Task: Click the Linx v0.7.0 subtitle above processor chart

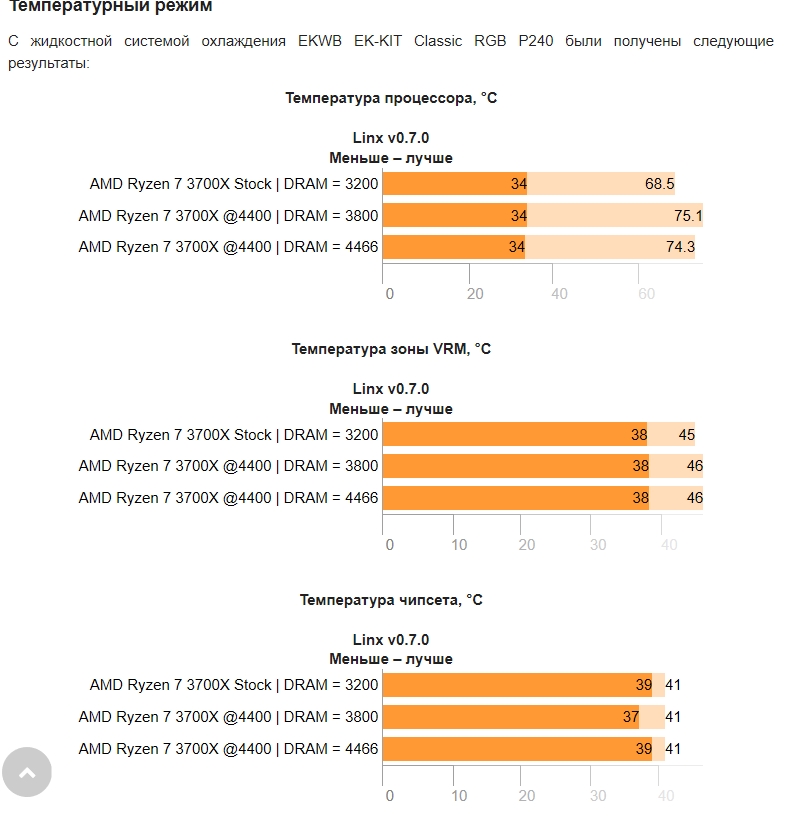Action: [x=391, y=138]
